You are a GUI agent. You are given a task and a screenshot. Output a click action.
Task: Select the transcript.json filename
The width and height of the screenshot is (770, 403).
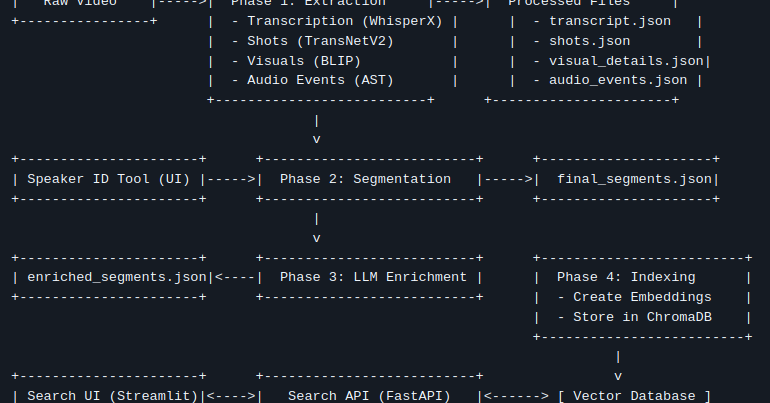(609, 21)
